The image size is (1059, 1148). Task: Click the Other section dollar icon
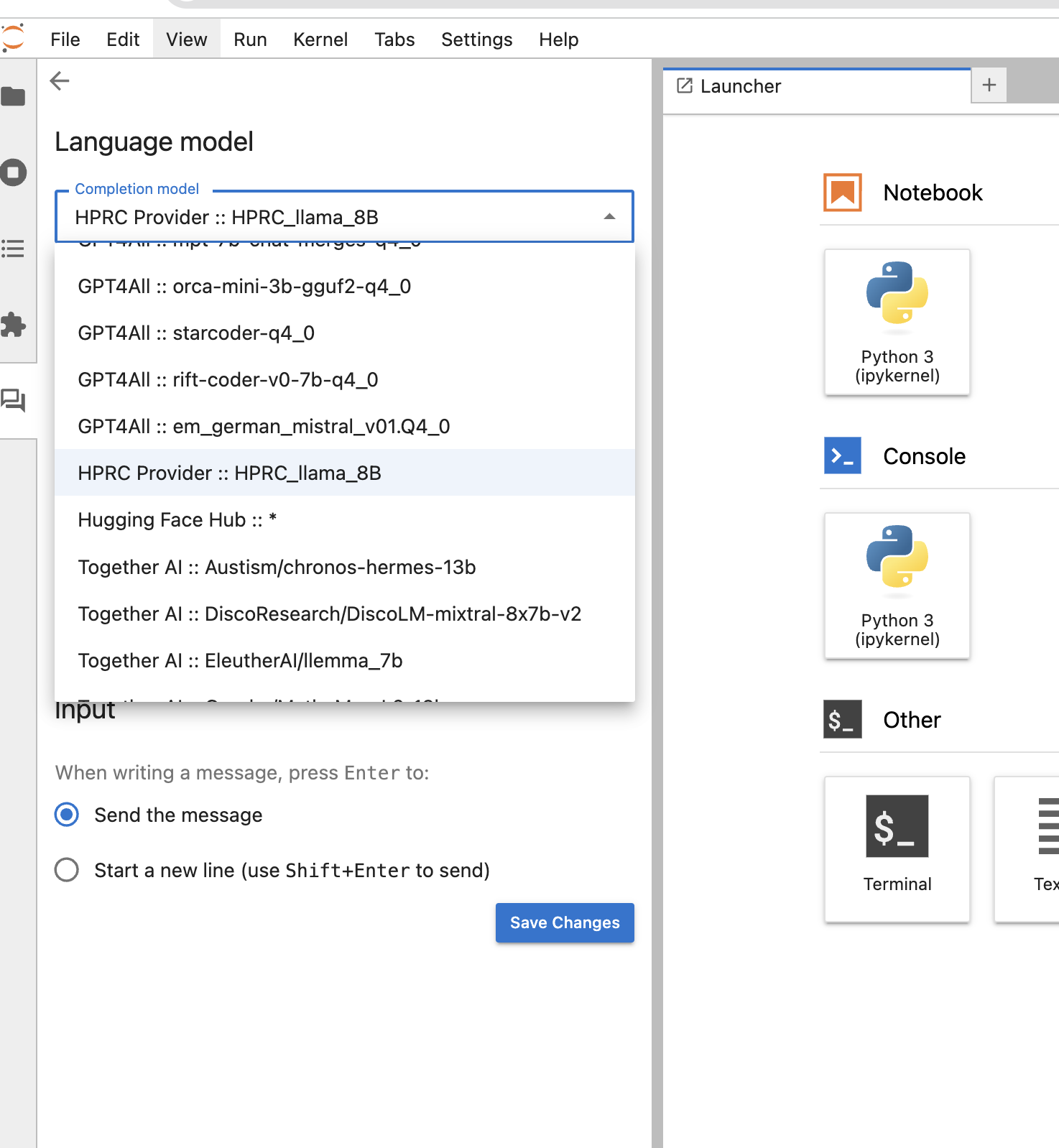(842, 719)
